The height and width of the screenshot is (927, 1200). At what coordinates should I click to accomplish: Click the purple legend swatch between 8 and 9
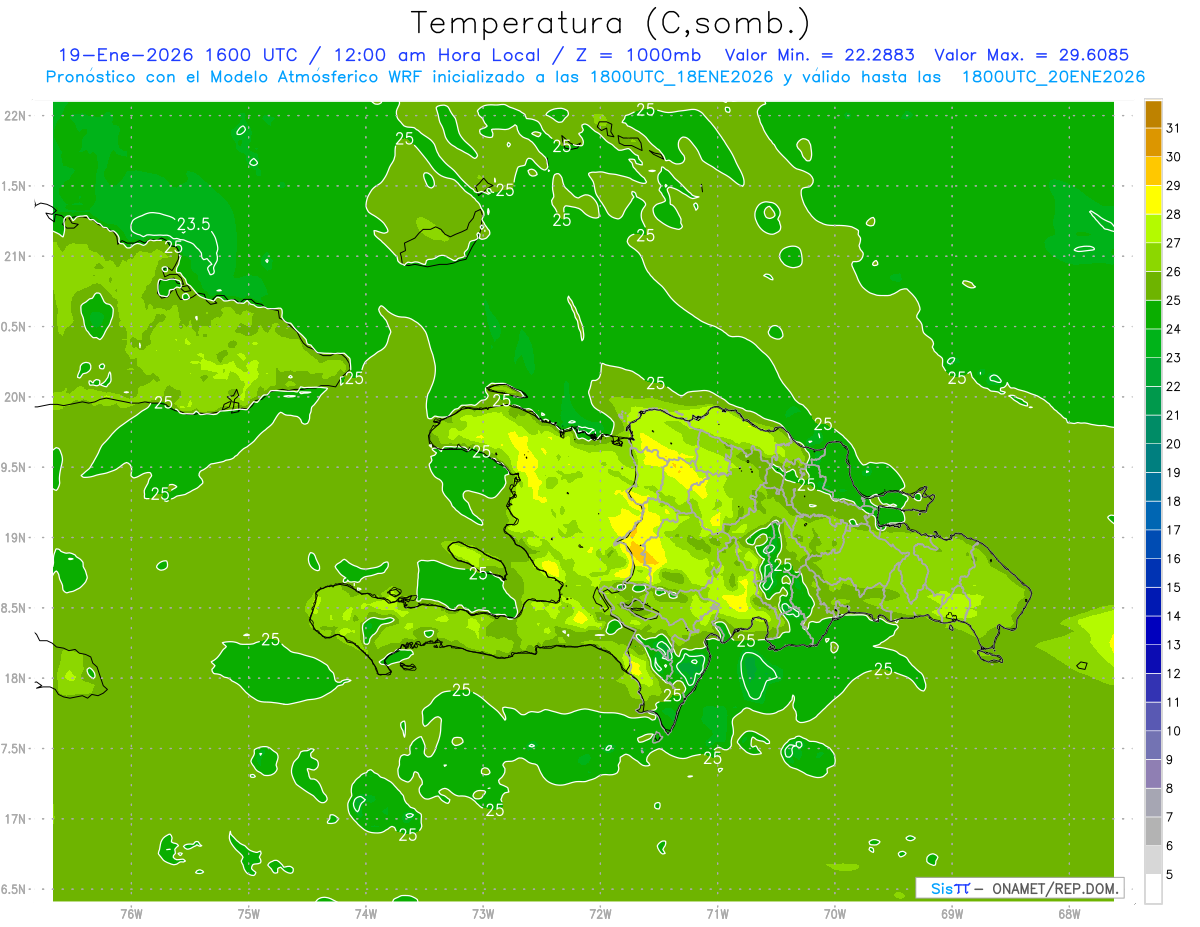click(x=1153, y=775)
